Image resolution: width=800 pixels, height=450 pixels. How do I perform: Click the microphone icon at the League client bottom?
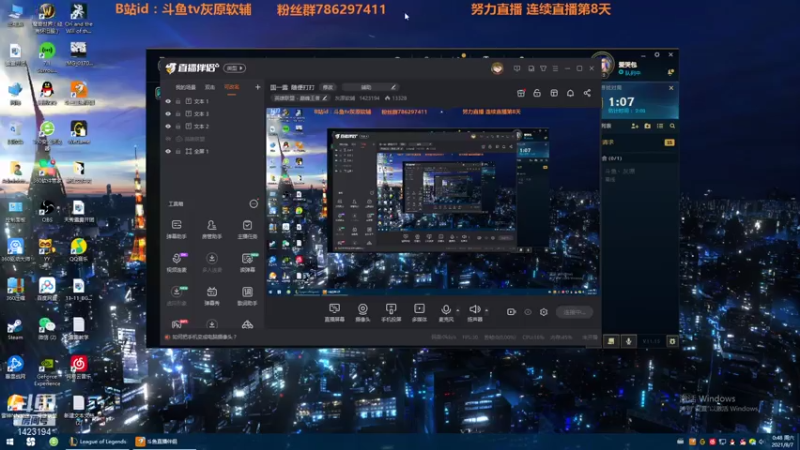pos(629,341)
